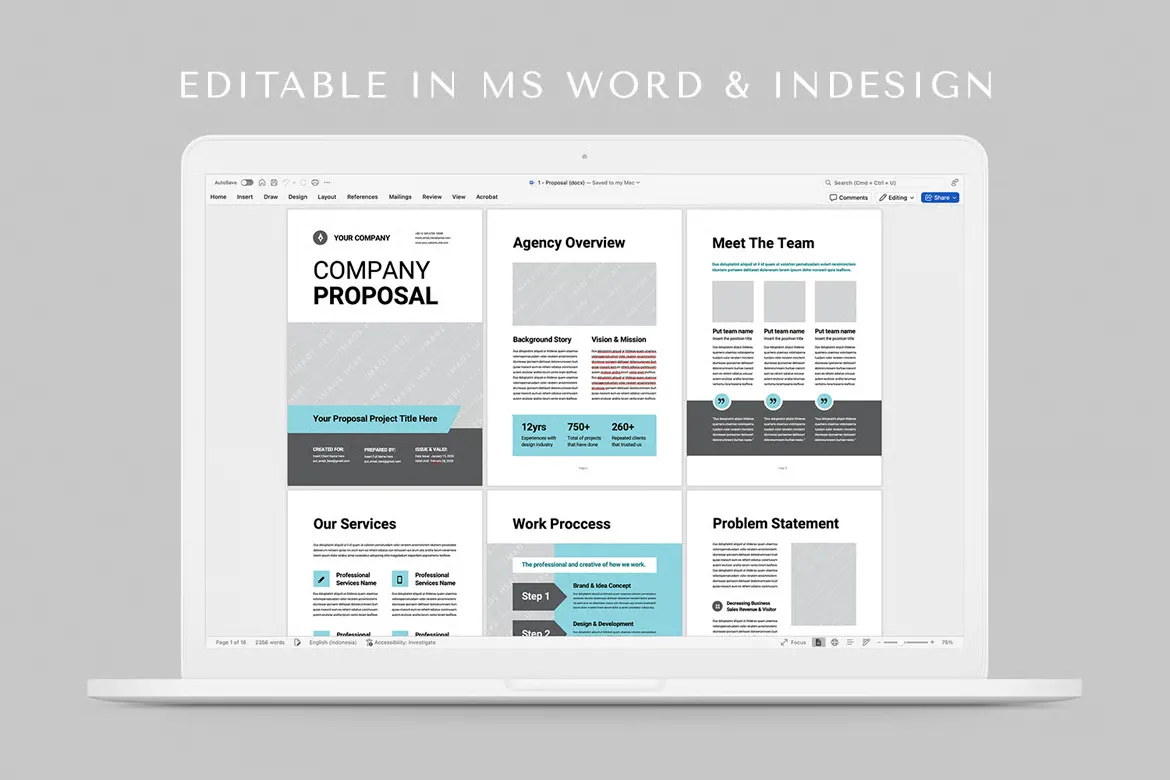Click the Undo arrow icon
Image resolution: width=1170 pixels, height=780 pixels.
click(285, 182)
